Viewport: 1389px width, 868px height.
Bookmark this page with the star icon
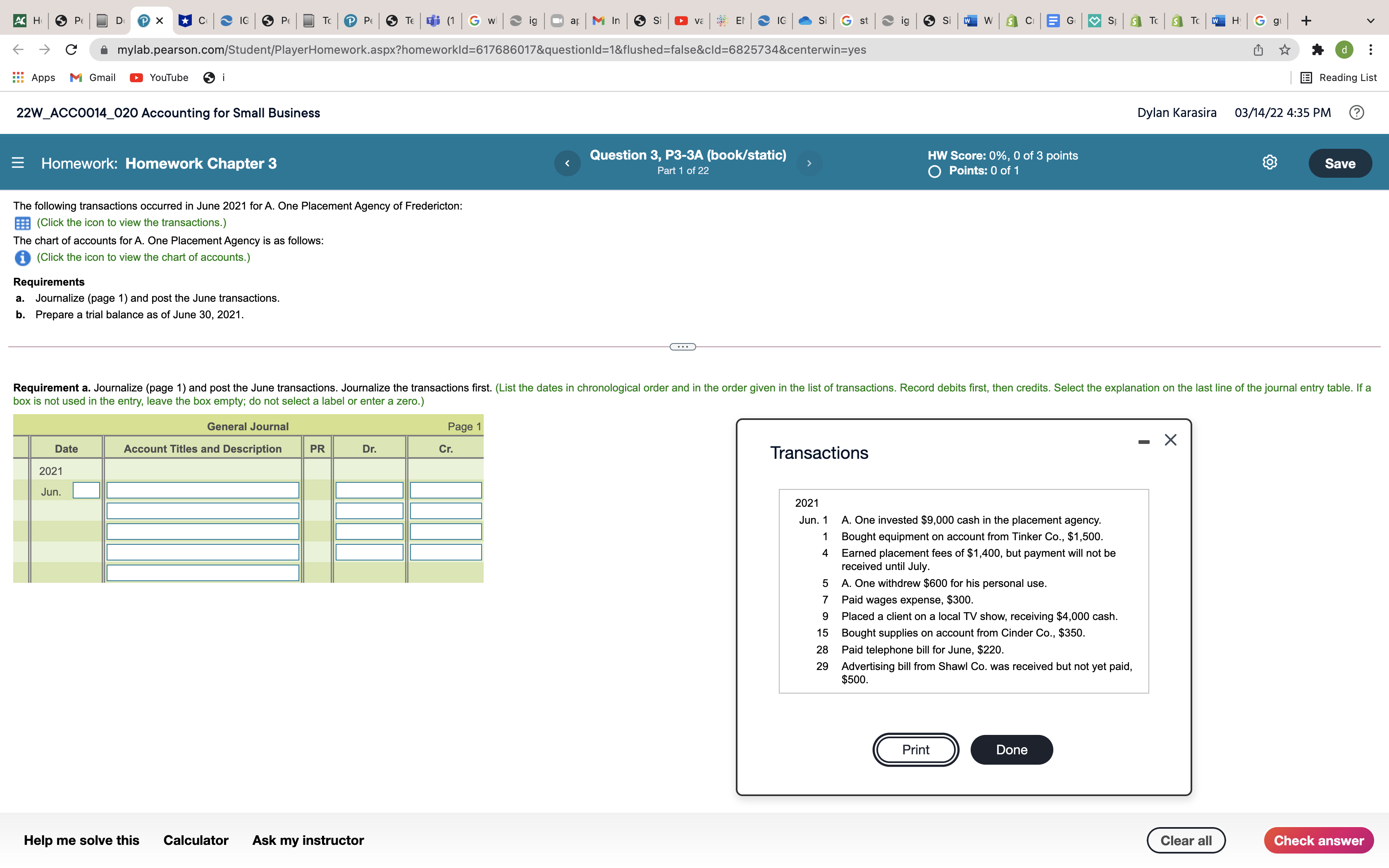(1284, 50)
